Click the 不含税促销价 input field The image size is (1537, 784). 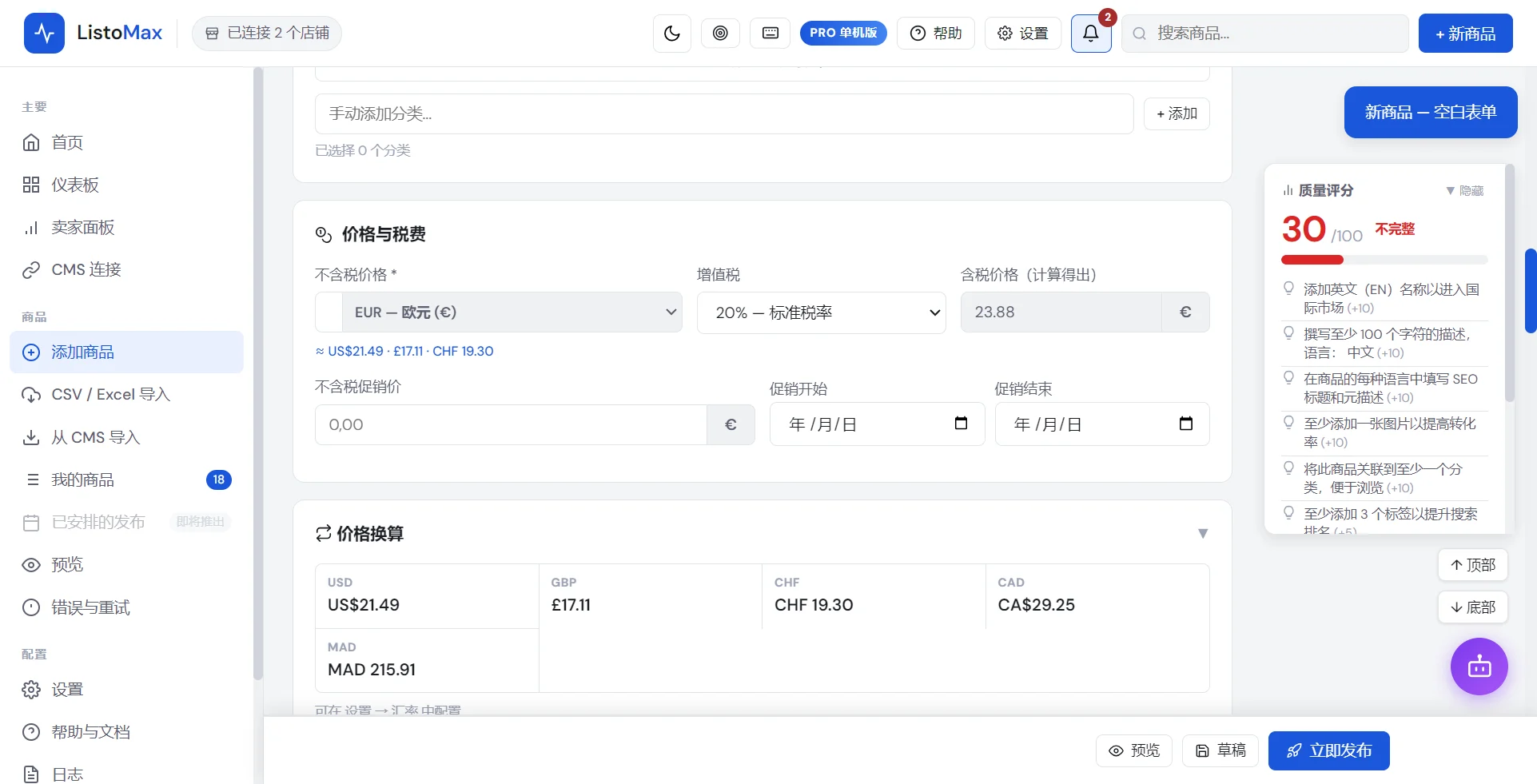coord(512,424)
